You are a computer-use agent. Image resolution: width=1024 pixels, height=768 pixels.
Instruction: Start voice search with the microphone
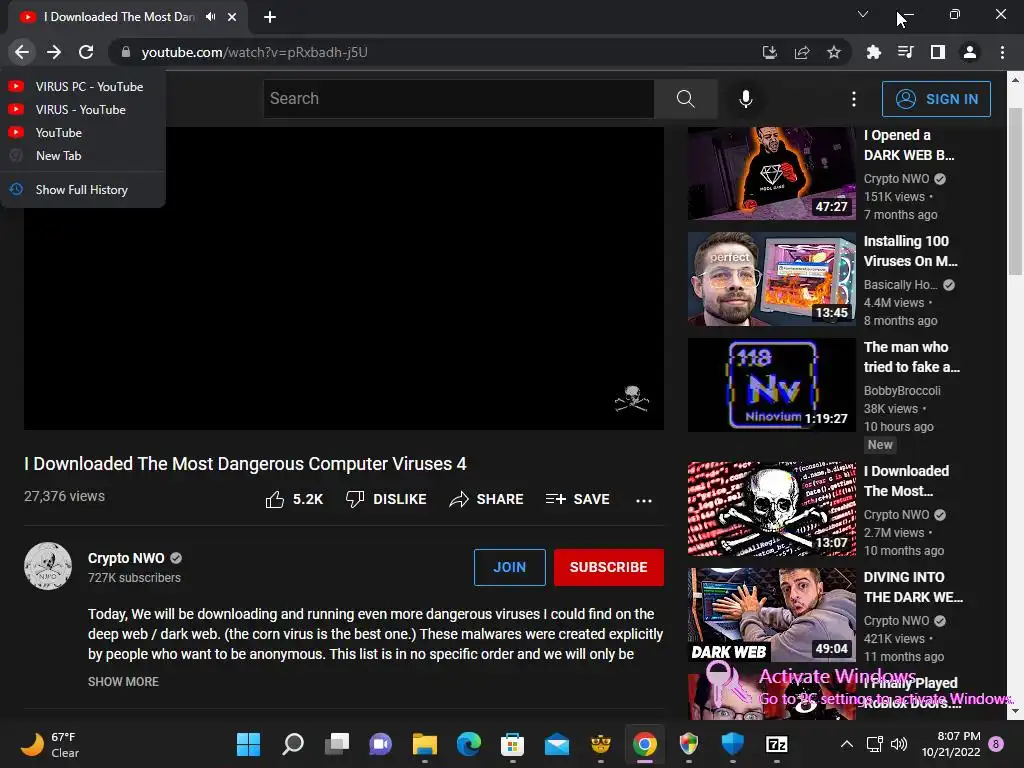[x=746, y=99]
